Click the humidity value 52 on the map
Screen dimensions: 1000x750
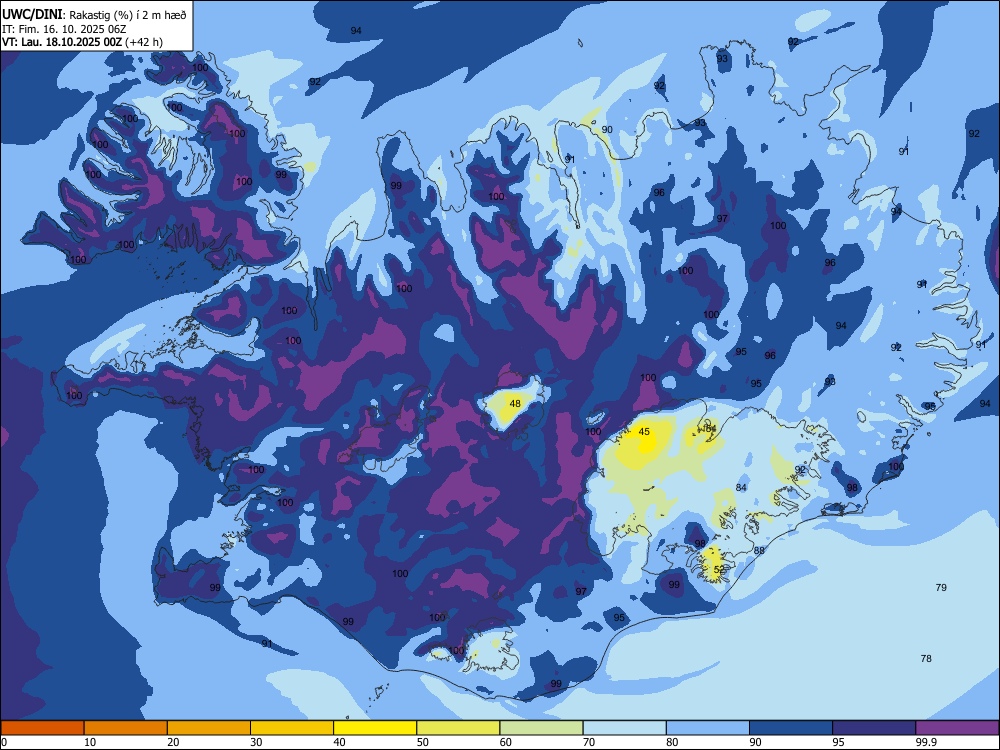click(x=719, y=570)
